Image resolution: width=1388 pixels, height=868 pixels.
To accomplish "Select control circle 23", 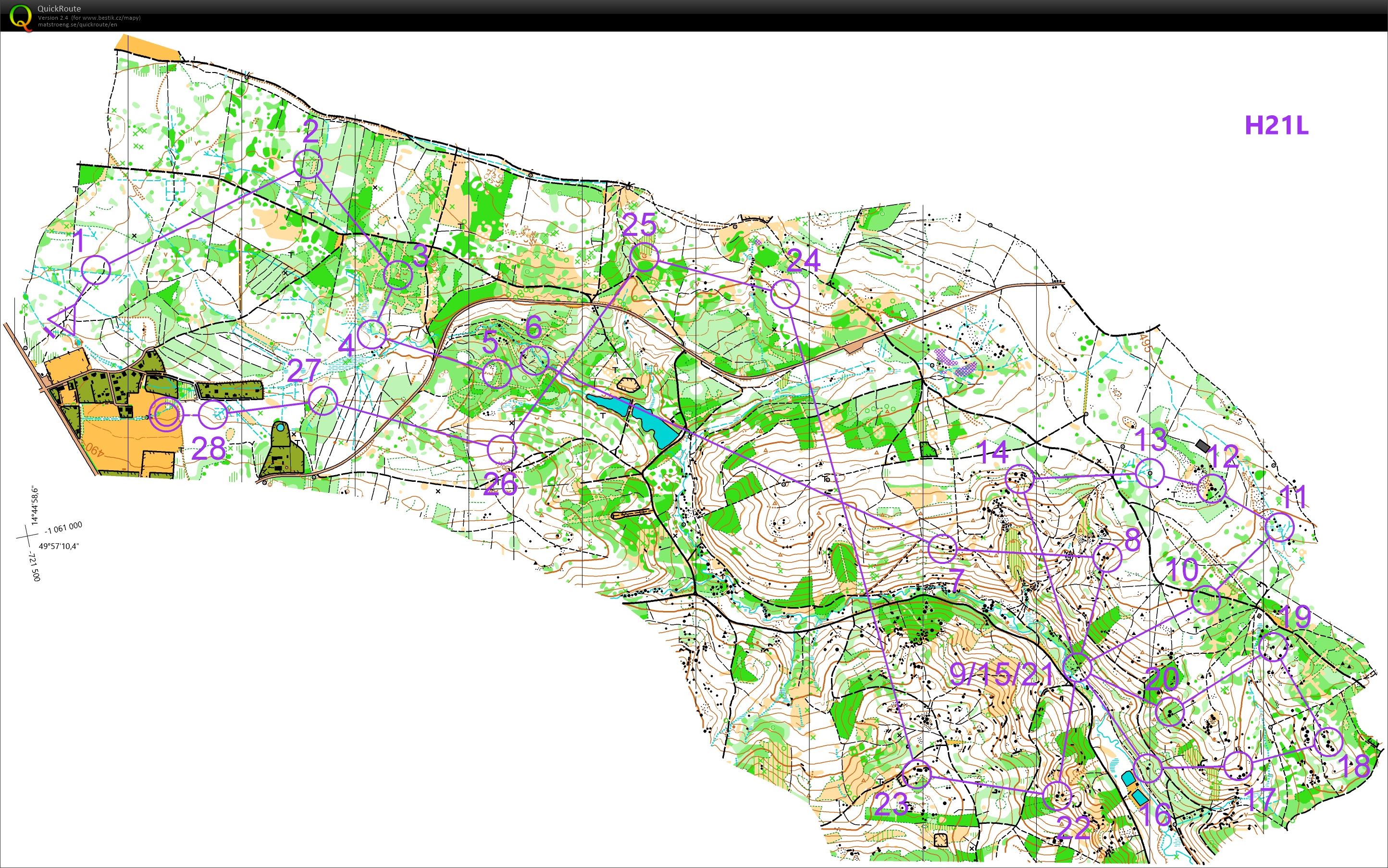I will pyautogui.click(x=917, y=774).
